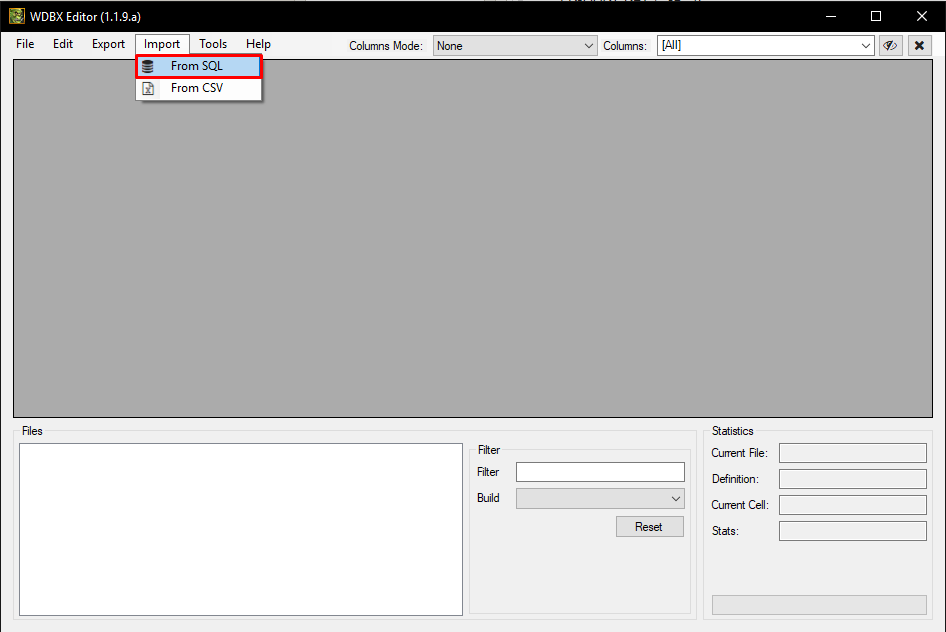Minimize the WDBX Editor window
The height and width of the screenshot is (632, 946).
831,16
